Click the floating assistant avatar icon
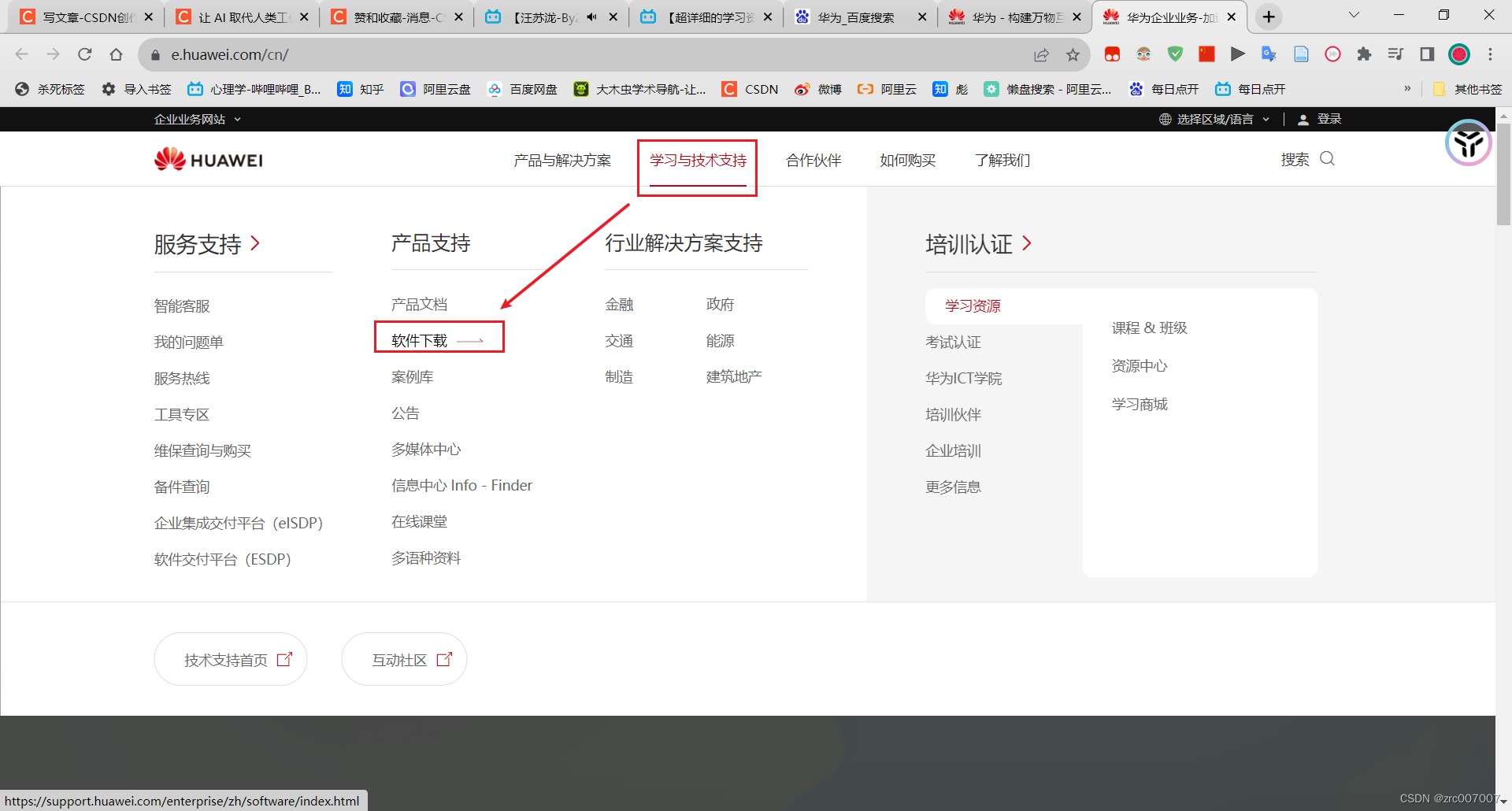Viewport: 1512px width, 811px height. tap(1469, 143)
